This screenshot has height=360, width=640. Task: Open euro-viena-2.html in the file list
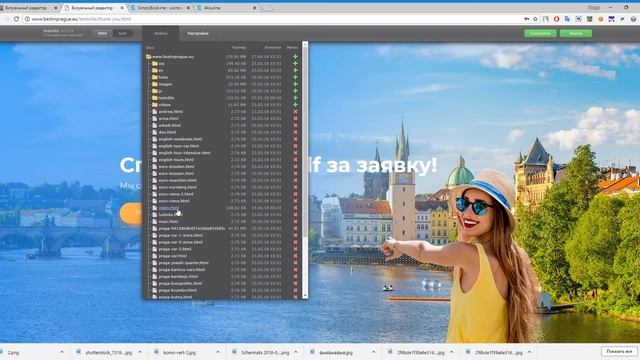[x=176, y=194]
